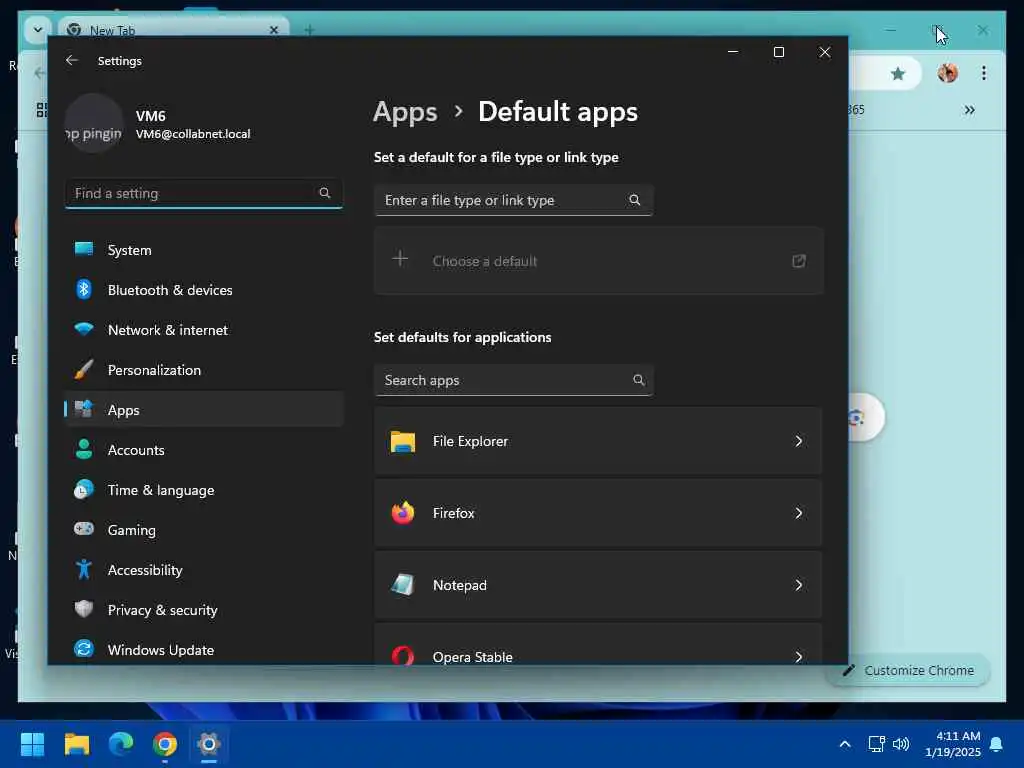Open the System settings category
1024x768 pixels.
pos(204,250)
